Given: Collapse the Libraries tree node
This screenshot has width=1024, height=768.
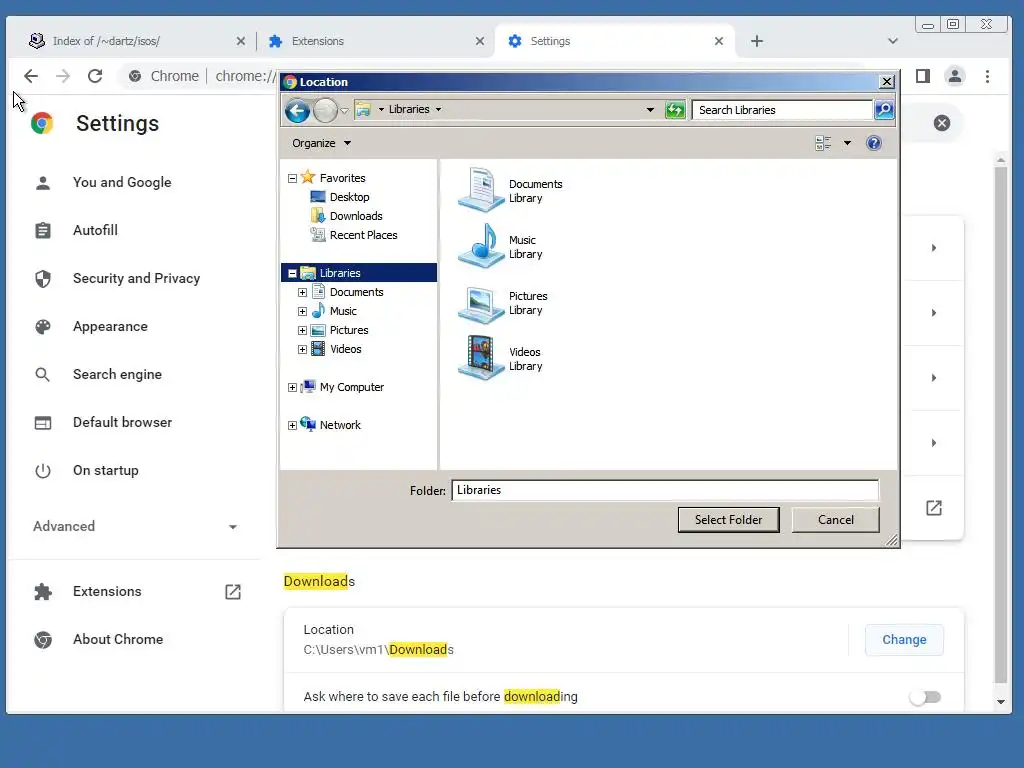Looking at the screenshot, I should pyautogui.click(x=293, y=273).
